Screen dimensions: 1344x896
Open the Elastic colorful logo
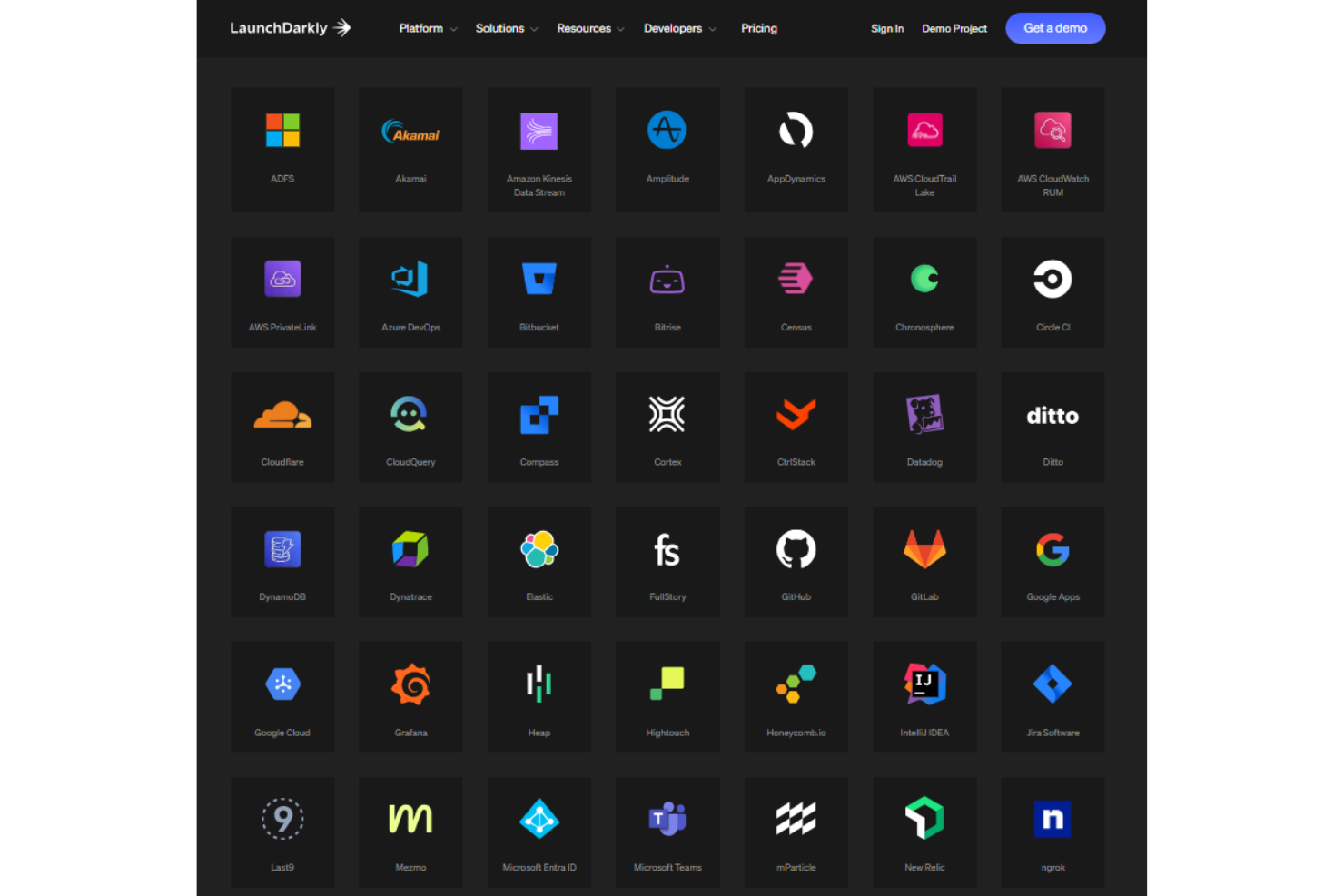(x=539, y=549)
